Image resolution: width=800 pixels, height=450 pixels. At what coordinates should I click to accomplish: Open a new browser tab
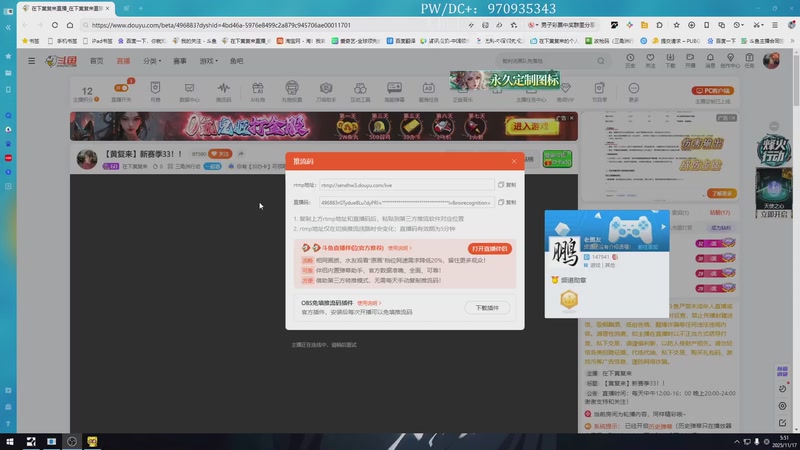click(141, 8)
